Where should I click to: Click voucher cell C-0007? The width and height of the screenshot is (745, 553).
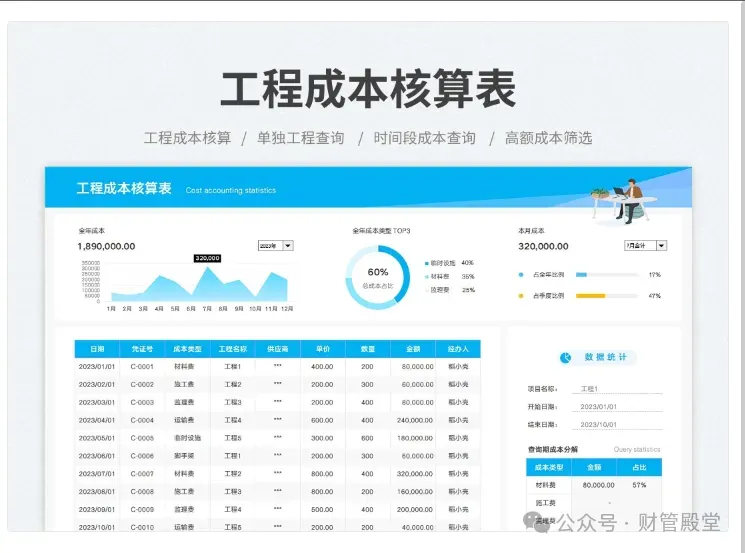(x=142, y=474)
